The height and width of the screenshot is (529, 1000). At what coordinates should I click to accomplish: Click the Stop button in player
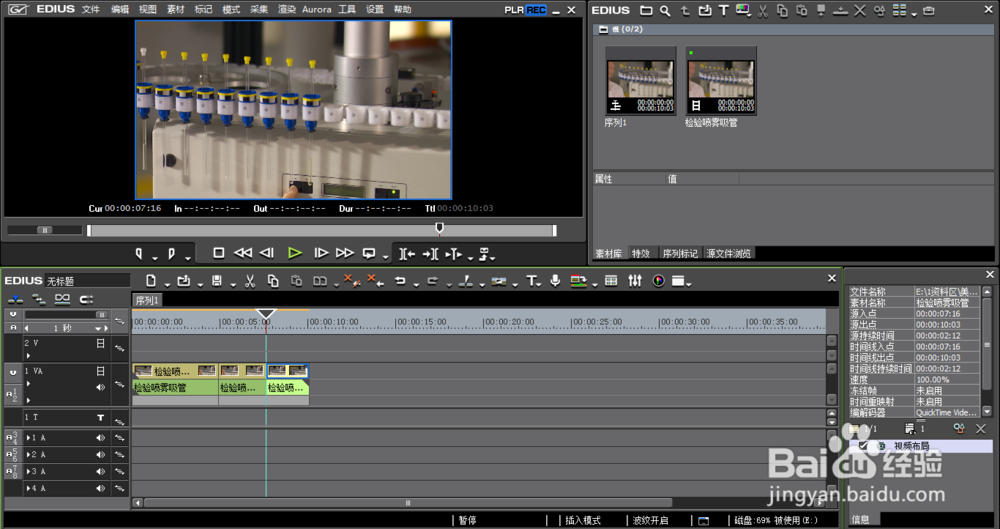pos(219,253)
